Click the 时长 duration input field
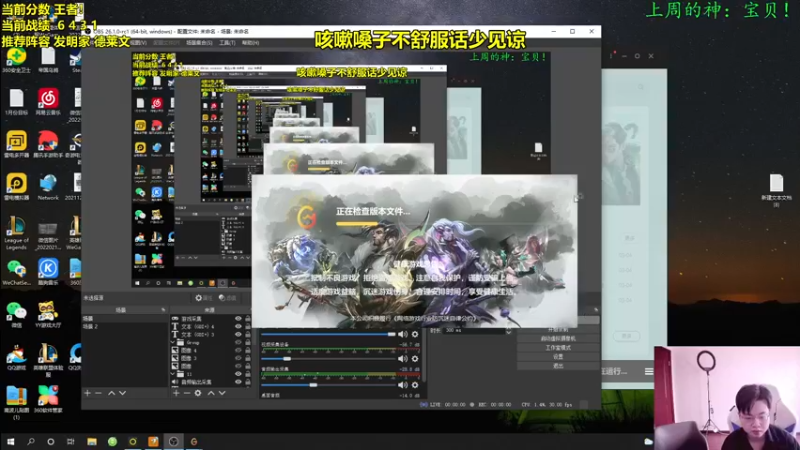The width and height of the screenshot is (800, 450). [x=474, y=331]
